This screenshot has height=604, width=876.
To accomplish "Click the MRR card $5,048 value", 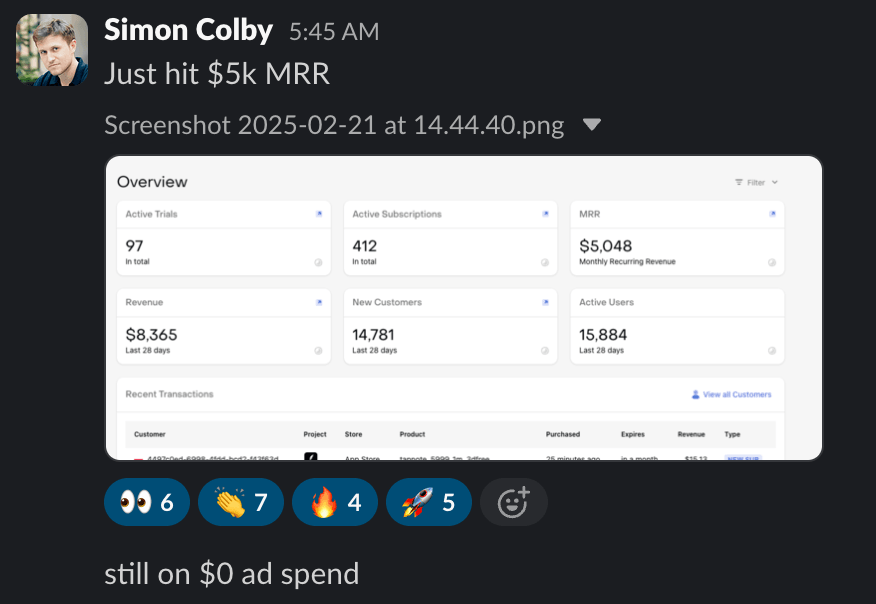I will click(606, 245).
